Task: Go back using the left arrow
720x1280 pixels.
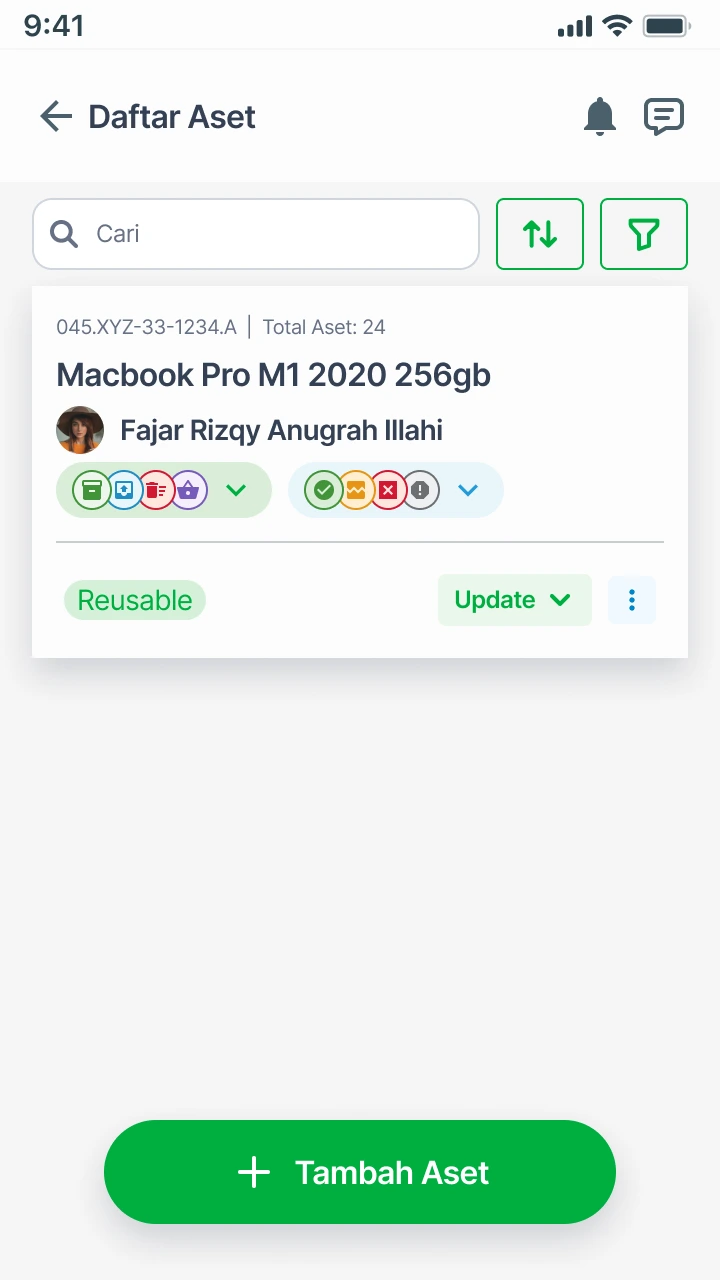Action: 56,117
